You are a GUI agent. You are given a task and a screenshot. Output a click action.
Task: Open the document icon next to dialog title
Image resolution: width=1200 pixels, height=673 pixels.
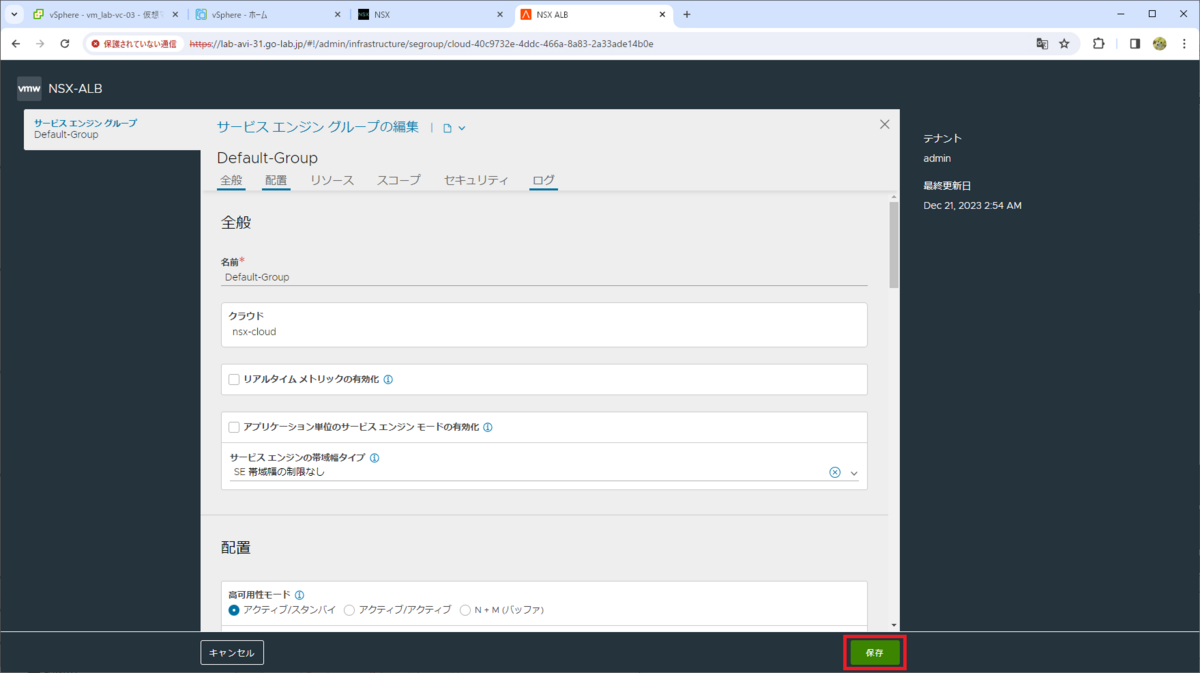tap(447, 128)
